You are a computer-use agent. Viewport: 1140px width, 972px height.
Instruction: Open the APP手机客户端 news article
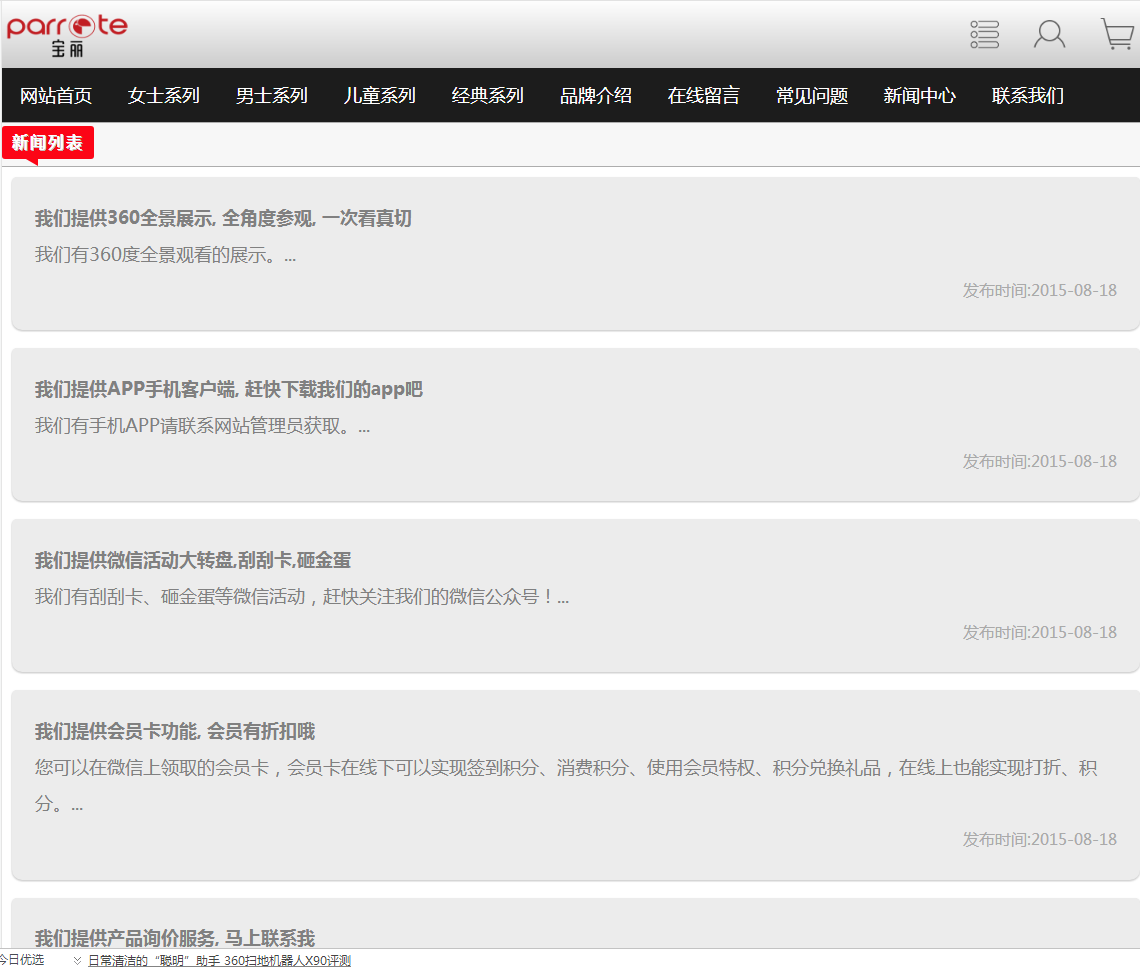coord(229,390)
